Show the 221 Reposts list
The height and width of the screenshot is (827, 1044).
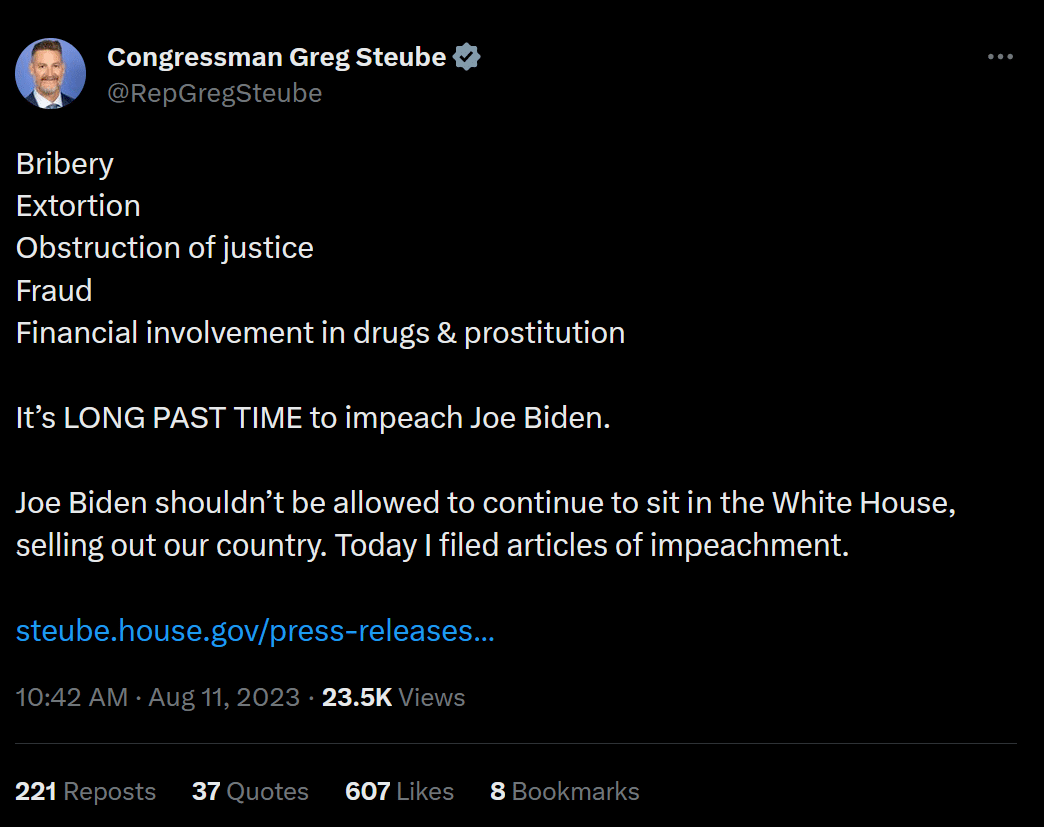(85, 791)
